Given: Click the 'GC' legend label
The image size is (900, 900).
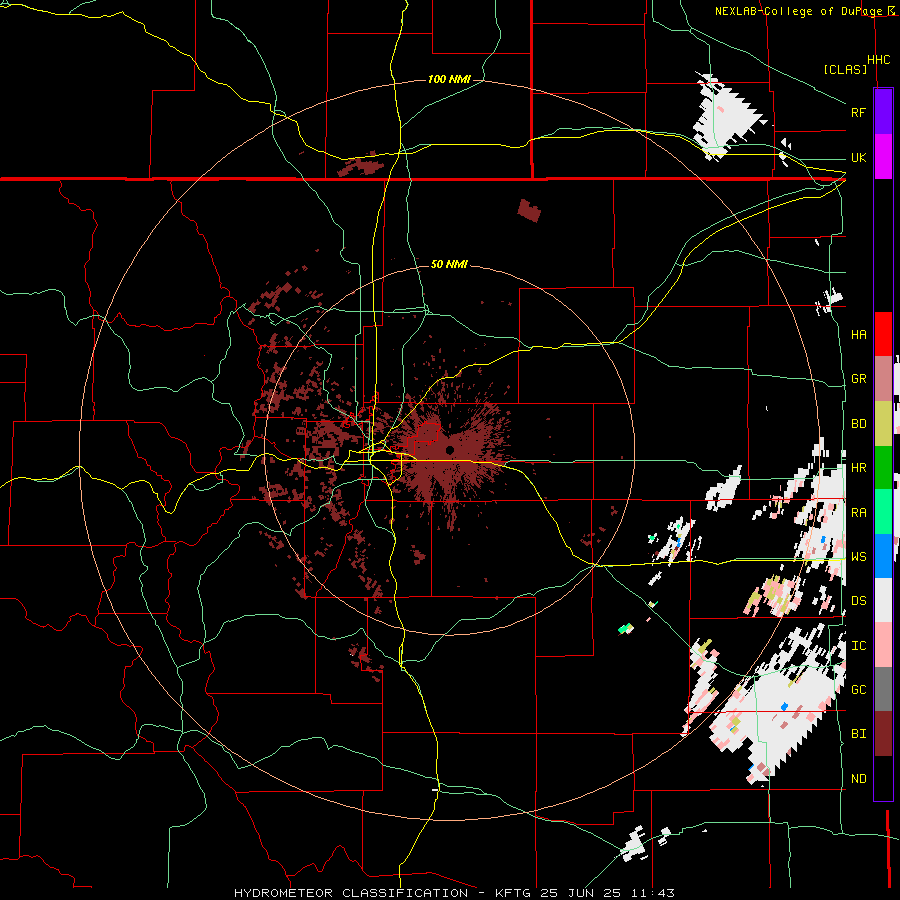Looking at the screenshot, I should tap(858, 689).
